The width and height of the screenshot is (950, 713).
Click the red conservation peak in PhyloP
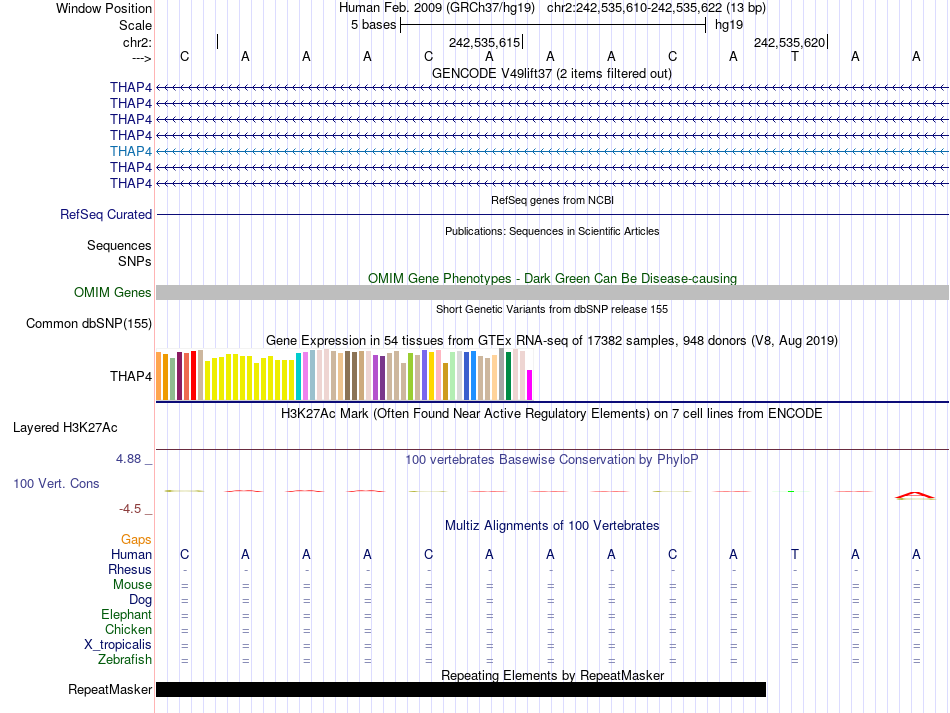[x=914, y=494]
